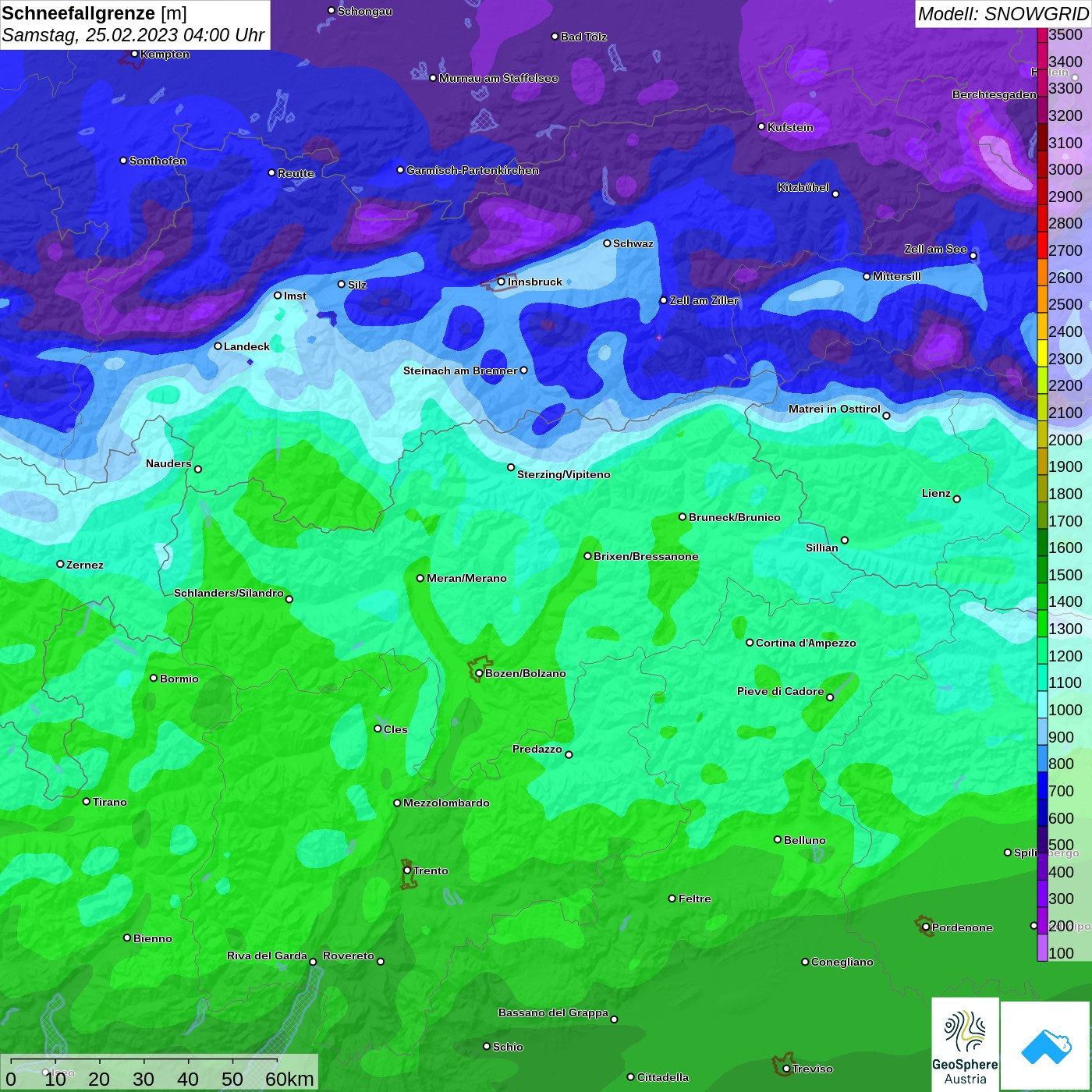Click the Predazzo label

coord(537,749)
